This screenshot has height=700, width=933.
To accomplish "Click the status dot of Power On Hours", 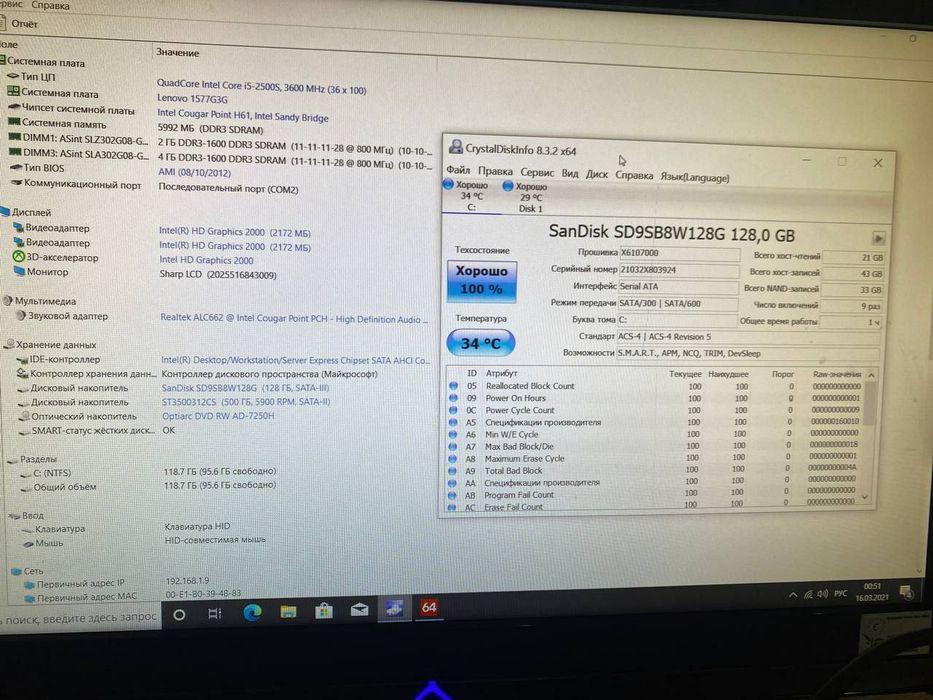I will (453, 398).
